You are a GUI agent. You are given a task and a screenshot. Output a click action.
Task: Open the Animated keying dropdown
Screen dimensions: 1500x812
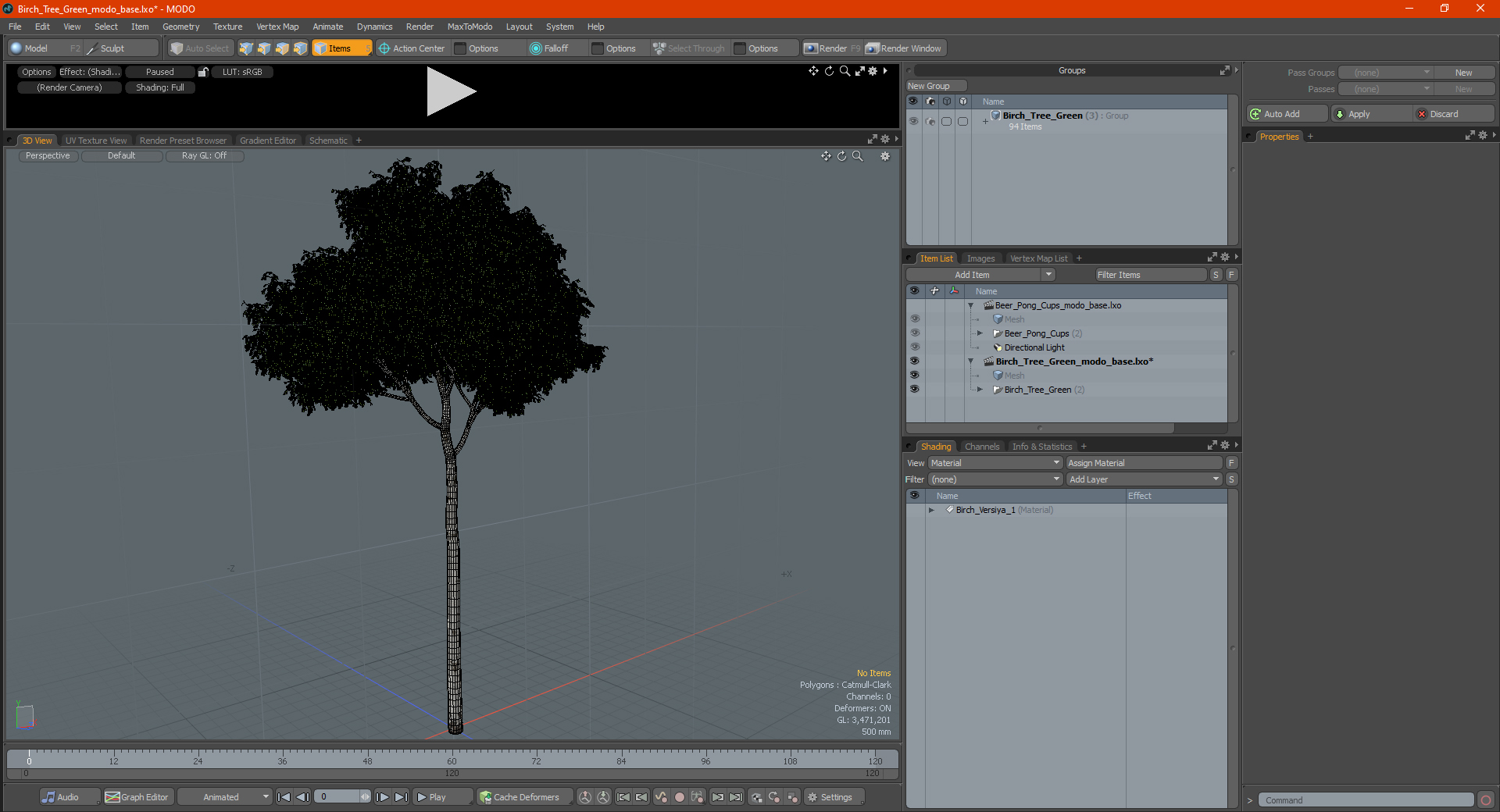(224, 797)
